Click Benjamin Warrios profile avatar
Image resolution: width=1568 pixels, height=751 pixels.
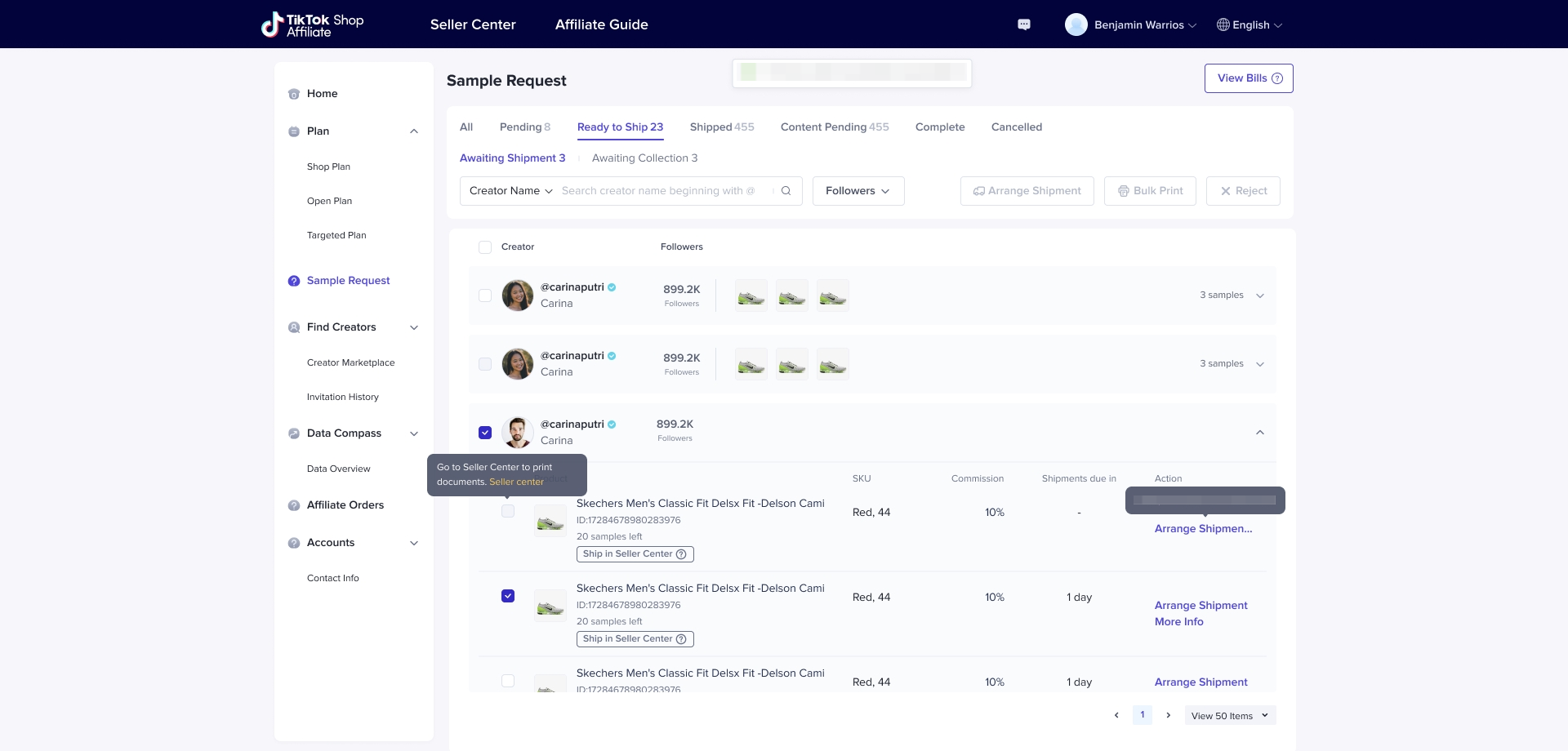tap(1076, 24)
